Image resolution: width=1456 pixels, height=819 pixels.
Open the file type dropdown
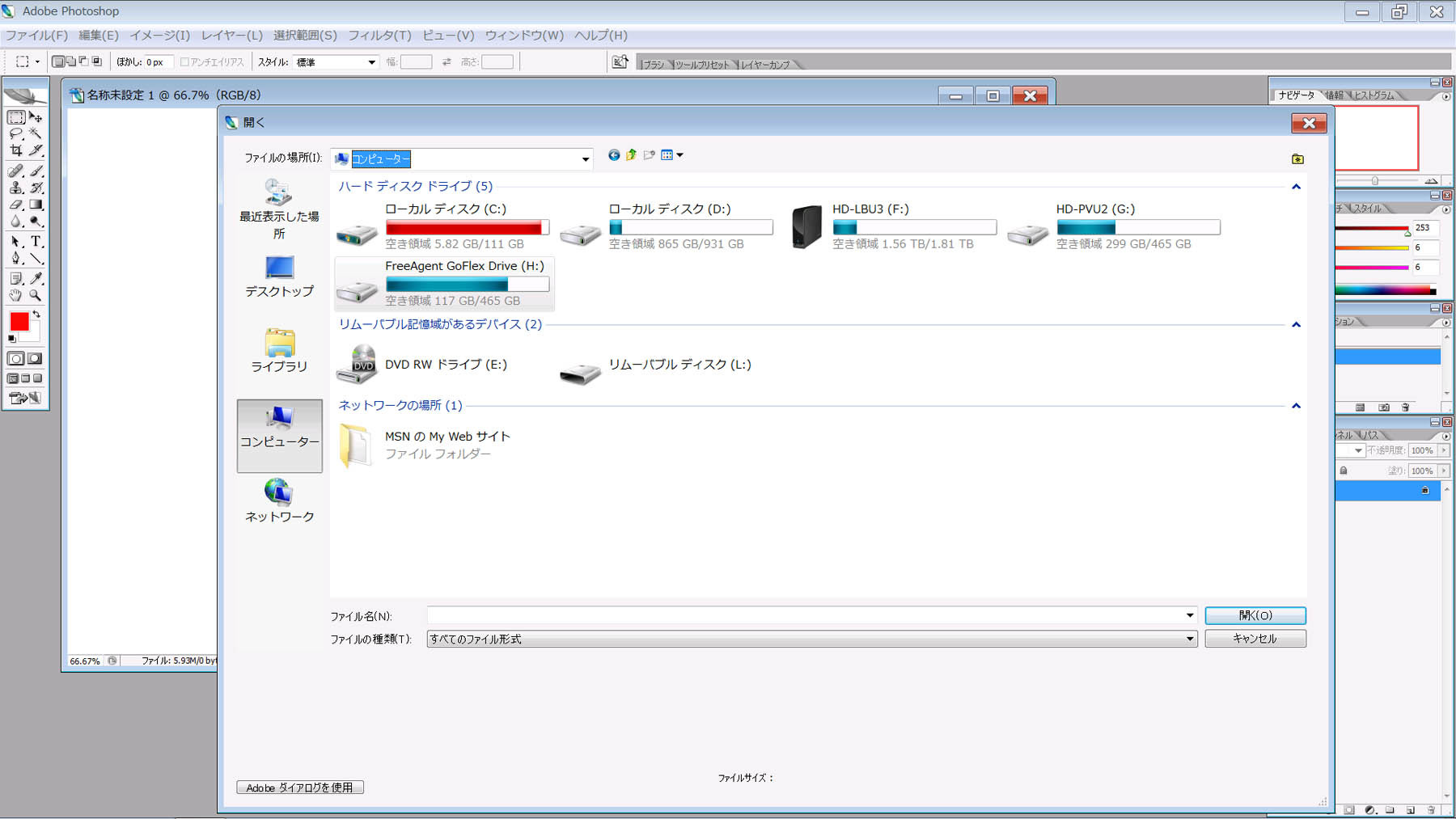1189,639
